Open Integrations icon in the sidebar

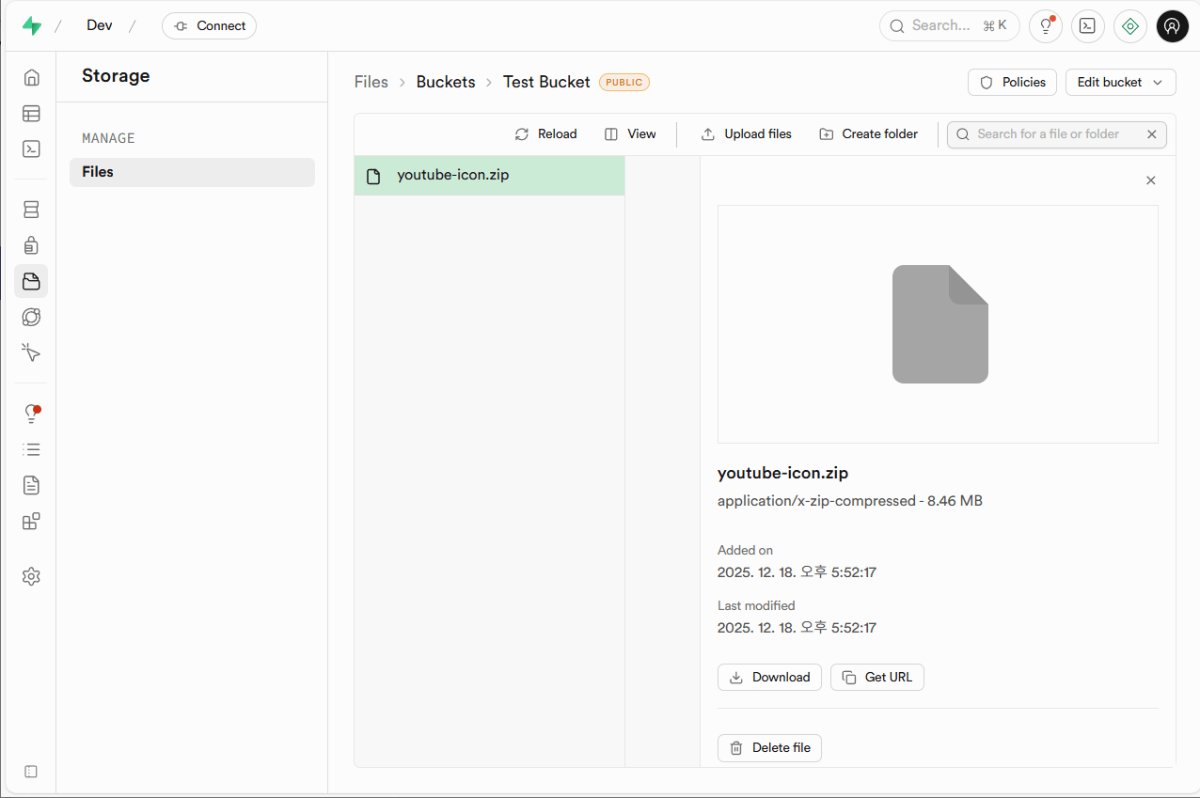point(31,521)
